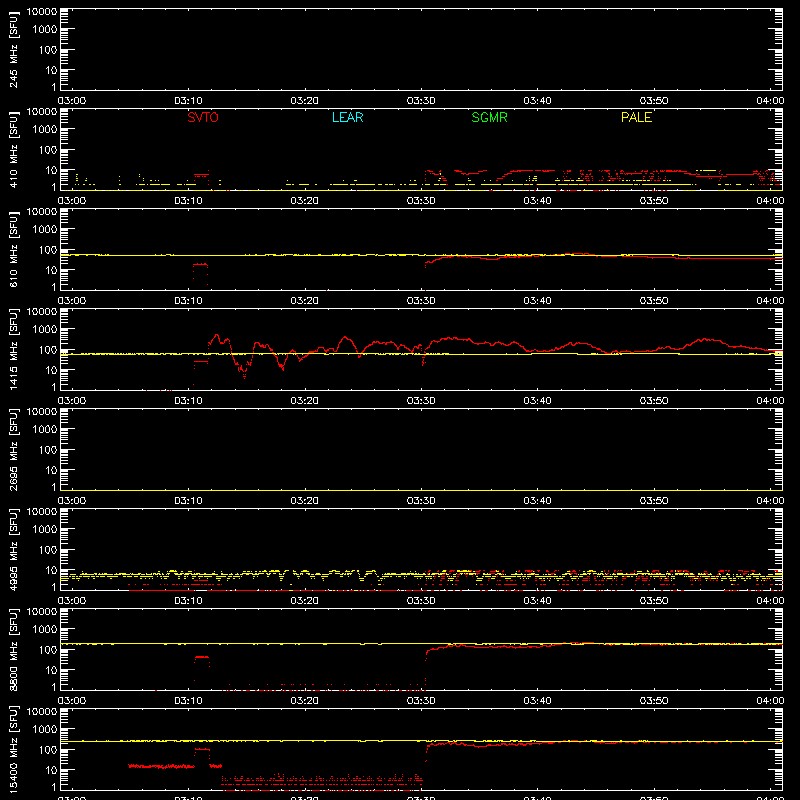Click 03:50 tick under the 410 MHz panel

654,201
